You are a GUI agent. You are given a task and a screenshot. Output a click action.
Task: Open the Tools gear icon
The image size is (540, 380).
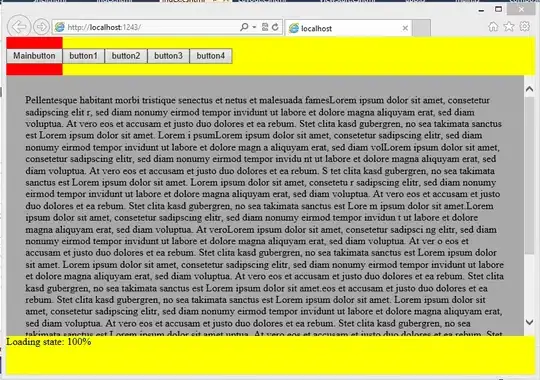[525, 26]
